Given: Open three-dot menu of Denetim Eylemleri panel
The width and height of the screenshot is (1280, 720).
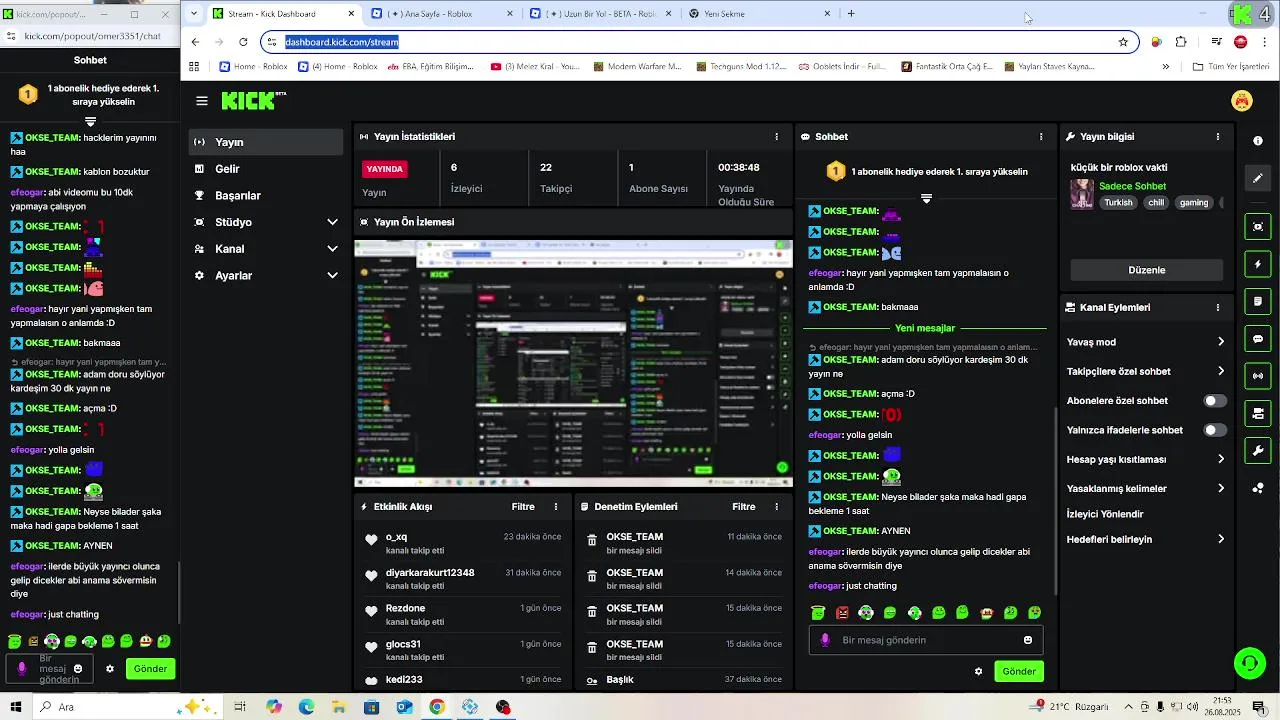Looking at the screenshot, I should (776, 507).
